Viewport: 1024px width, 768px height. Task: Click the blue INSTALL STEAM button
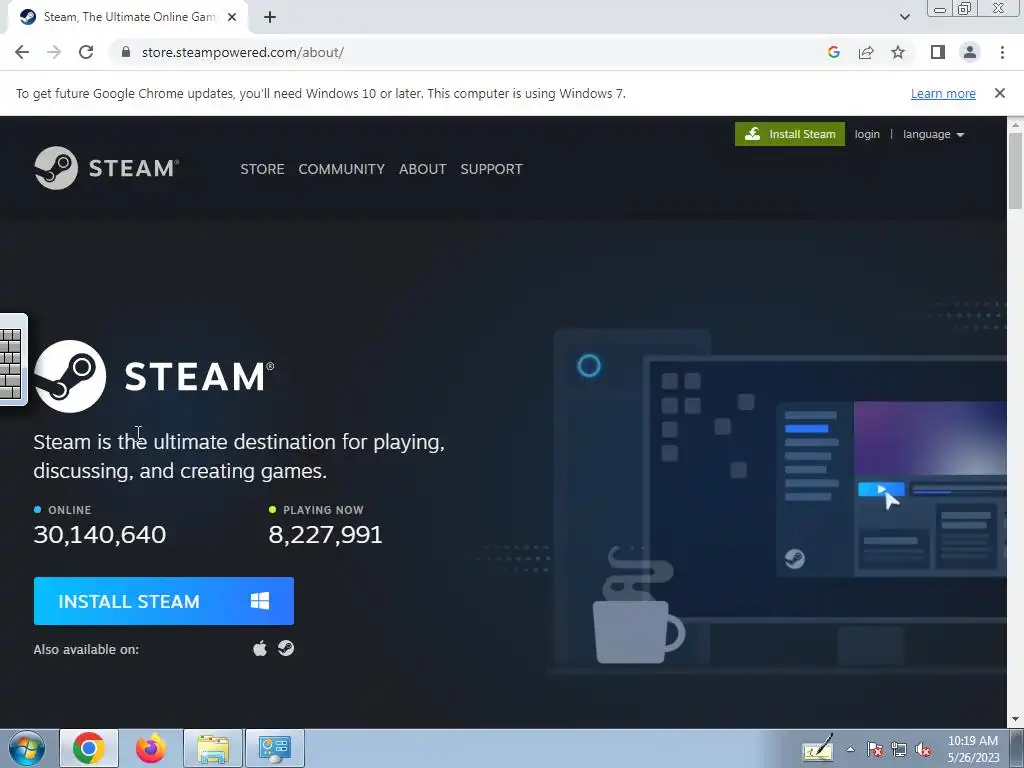pos(164,601)
